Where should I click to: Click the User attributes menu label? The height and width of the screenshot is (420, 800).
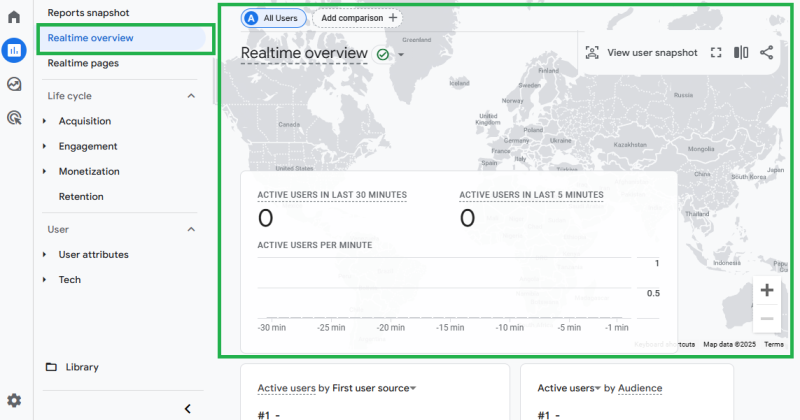coord(93,255)
